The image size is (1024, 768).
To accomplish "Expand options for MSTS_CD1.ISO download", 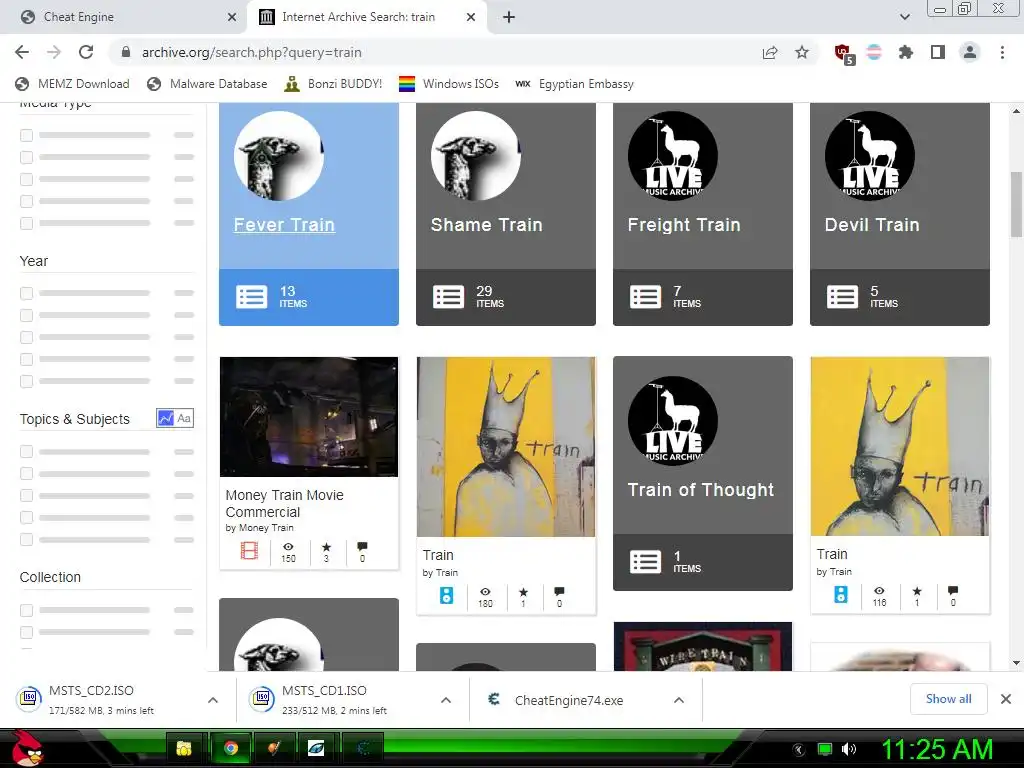I will pos(446,700).
